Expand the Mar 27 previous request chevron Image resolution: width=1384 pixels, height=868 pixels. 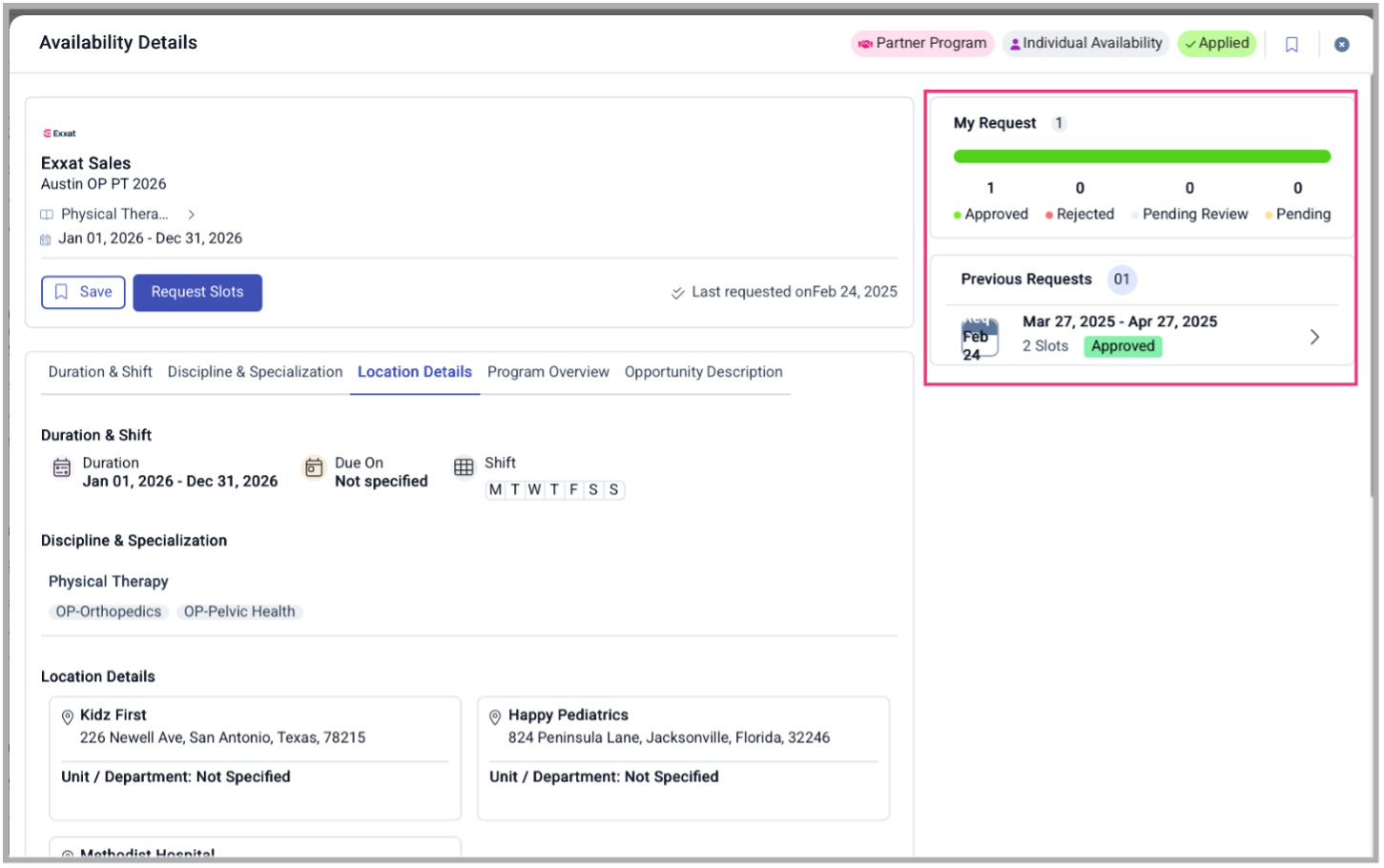1314,337
